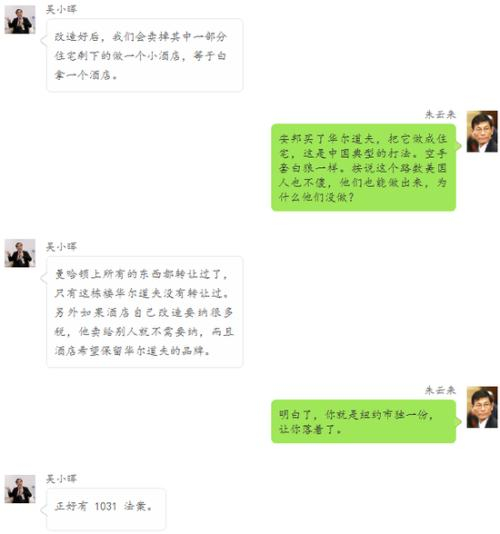
Task: Click the 吴小晖 name above the 曼哈顿 bubble
Action: [x=61, y=246]
